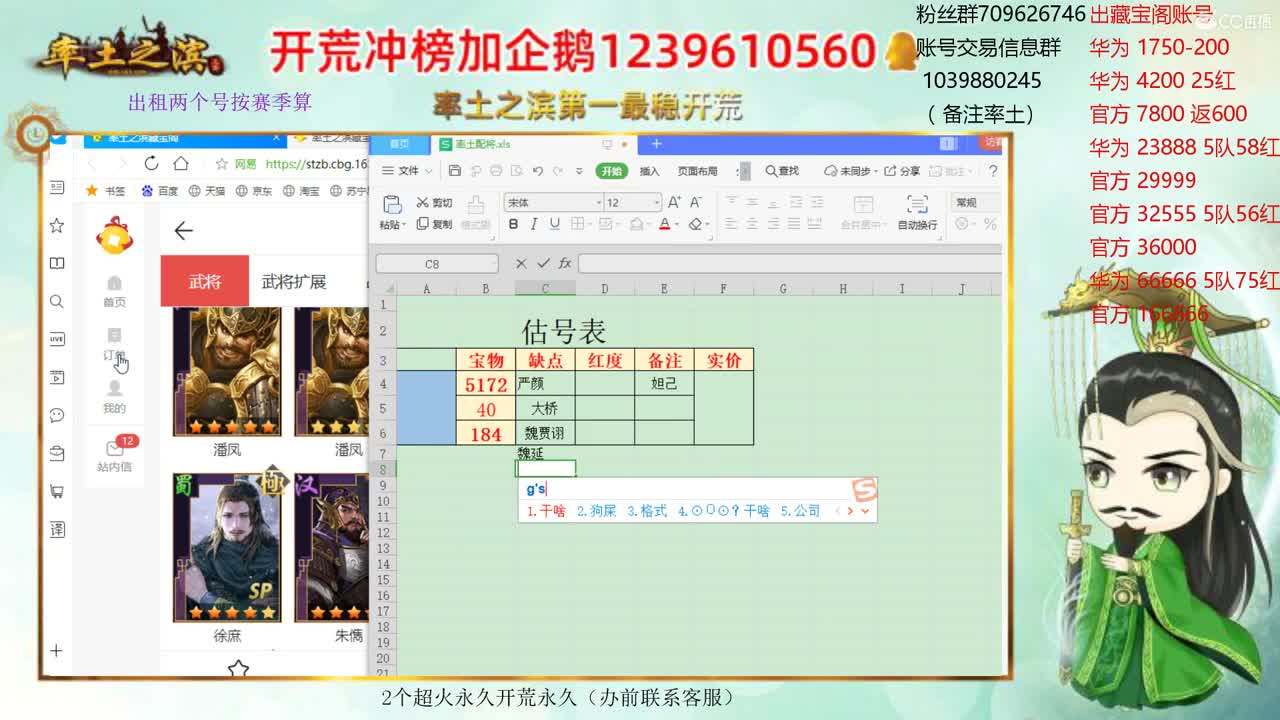Select cell containing 妲己
1280x720 pixels.
664,383
